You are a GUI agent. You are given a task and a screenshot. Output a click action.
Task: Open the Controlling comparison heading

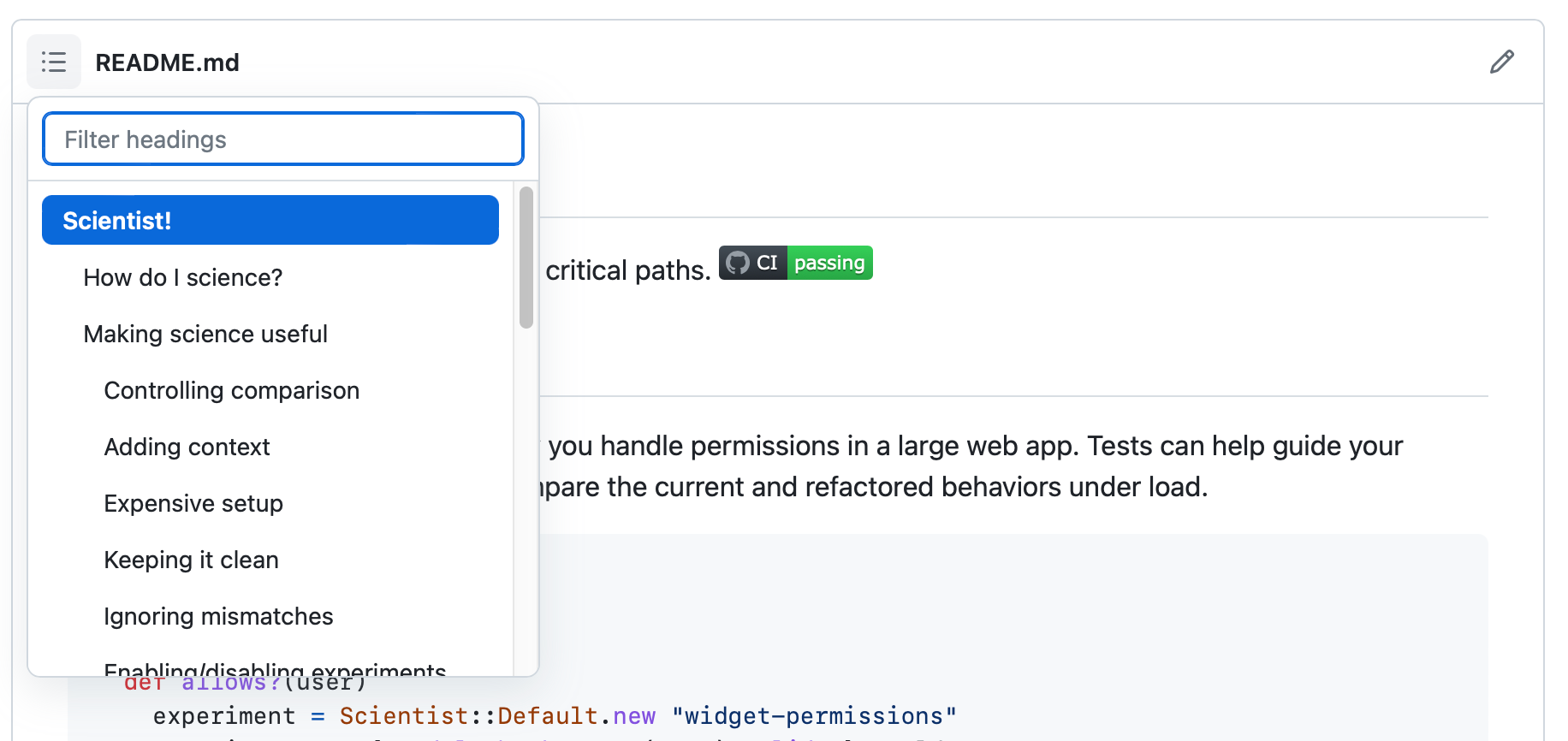[x=231, y=390]
